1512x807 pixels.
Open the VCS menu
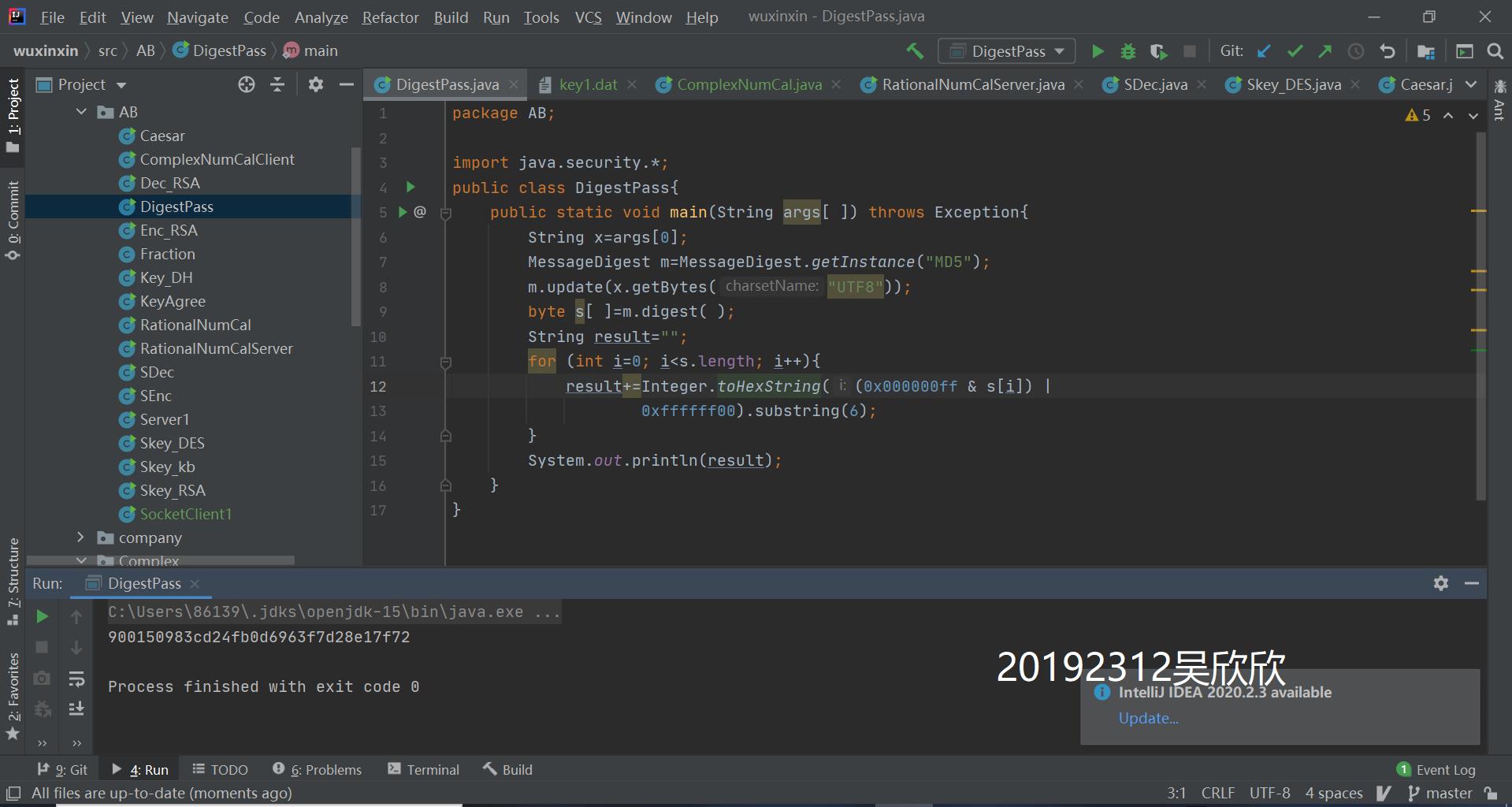pos(588,17)
